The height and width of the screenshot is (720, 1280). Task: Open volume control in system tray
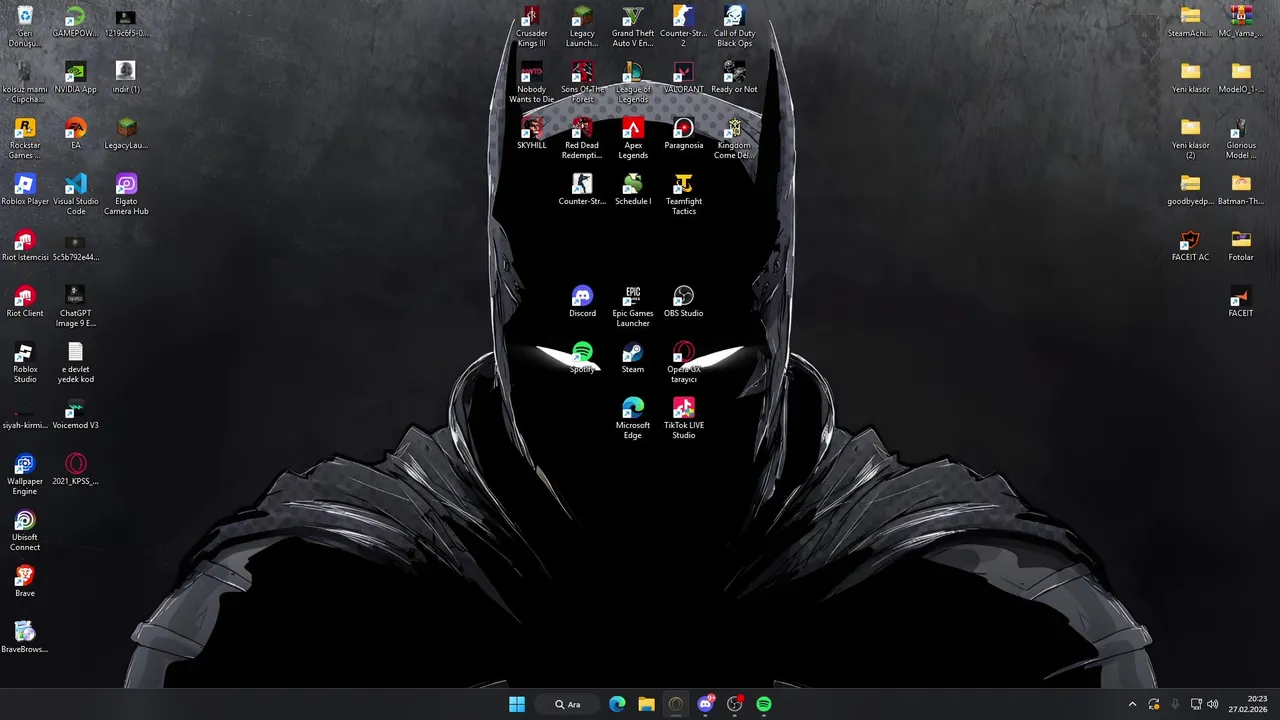click(x=1213, y=704)
